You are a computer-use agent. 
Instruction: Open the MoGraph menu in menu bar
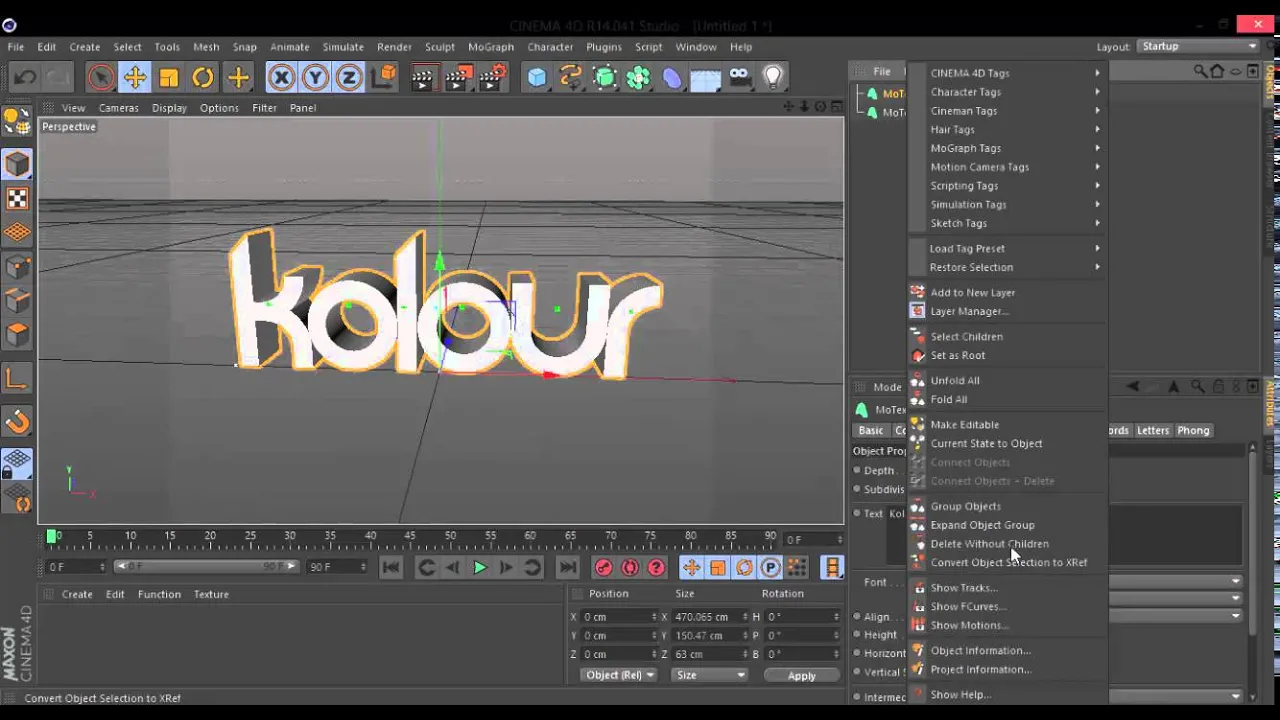click(491, 47)
